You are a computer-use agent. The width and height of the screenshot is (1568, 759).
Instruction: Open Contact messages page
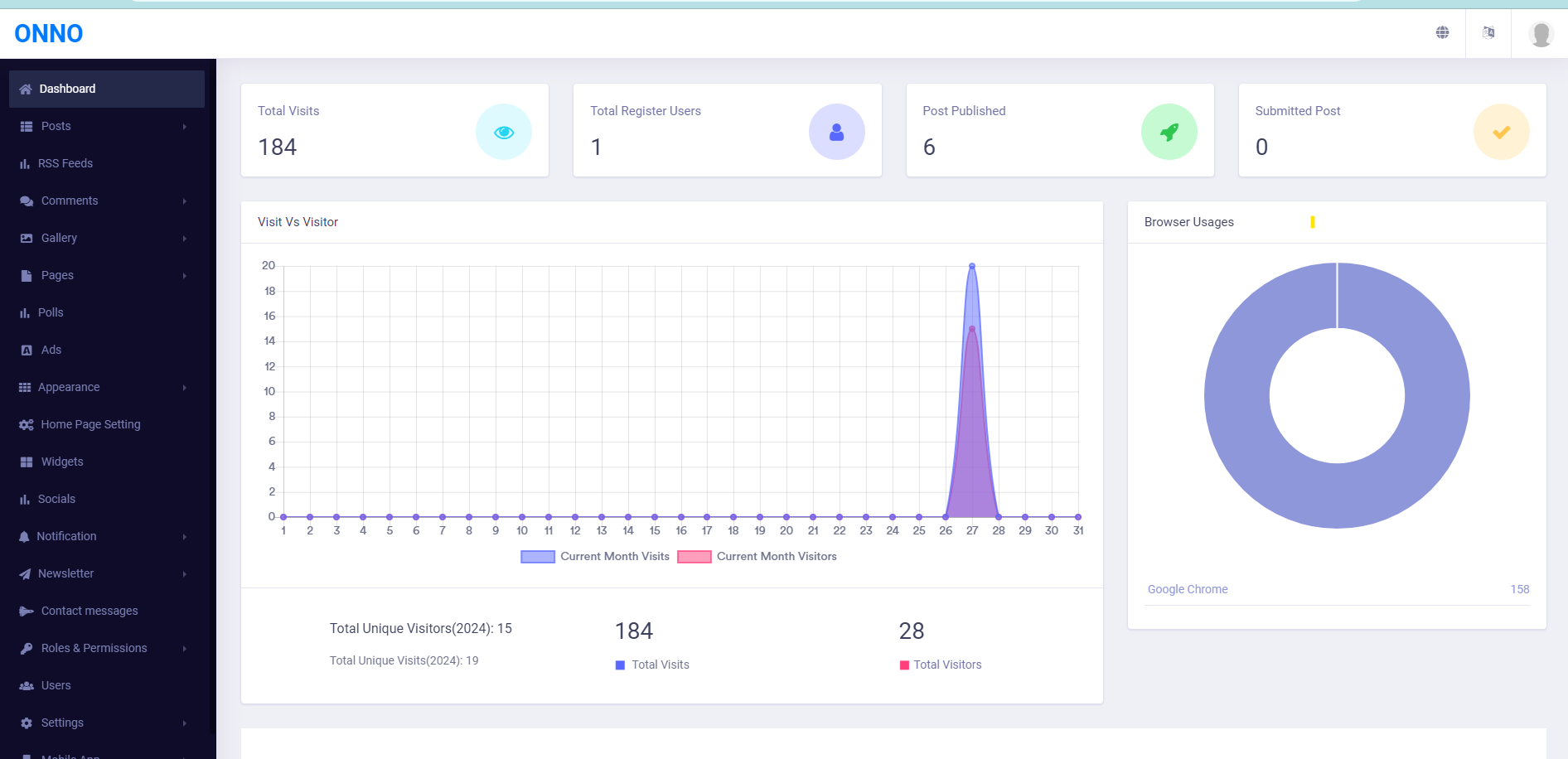point(107,611)
